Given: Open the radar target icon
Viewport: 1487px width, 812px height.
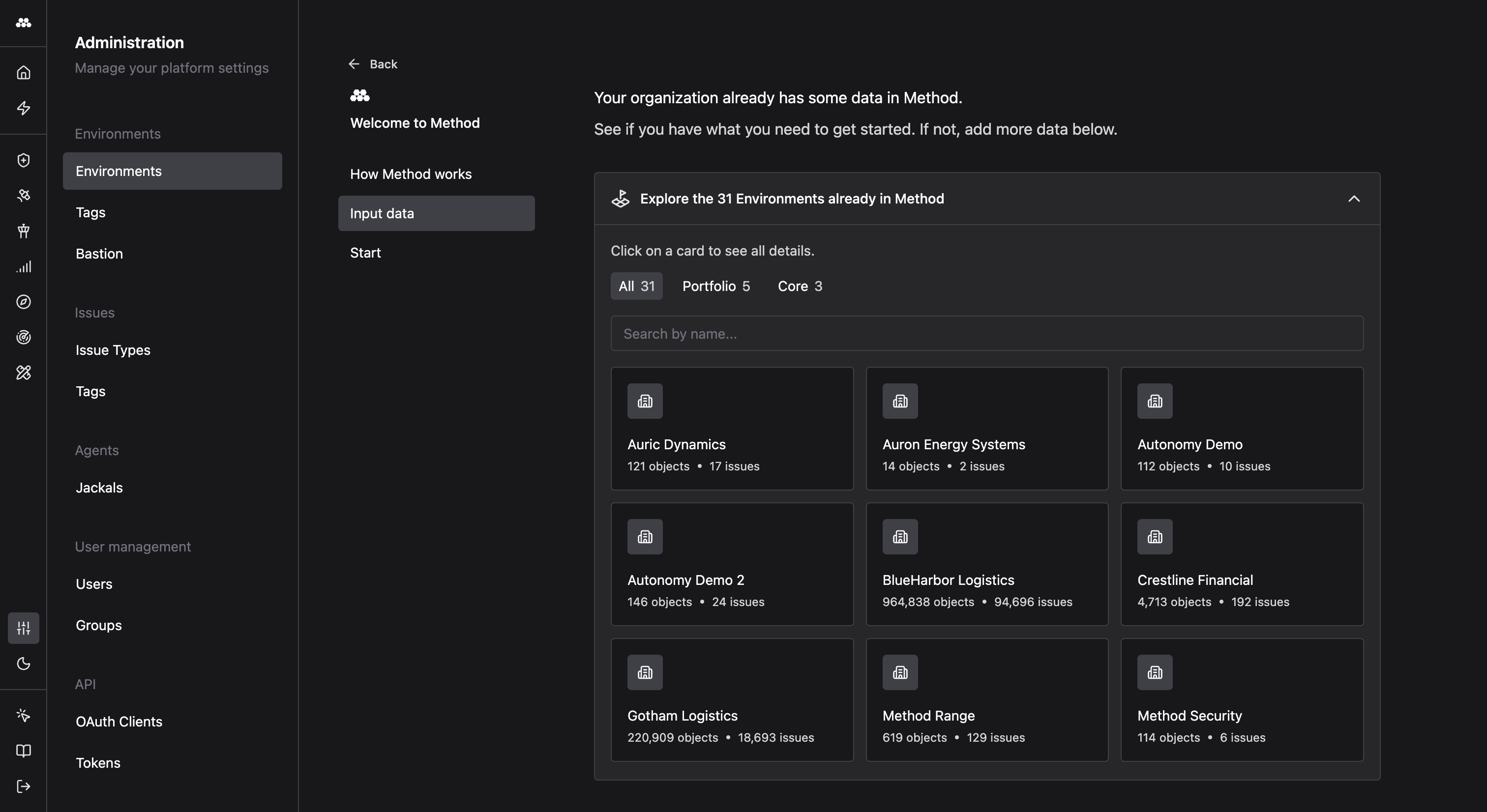Looking at the screenshot, I should (x=23, y=337).
